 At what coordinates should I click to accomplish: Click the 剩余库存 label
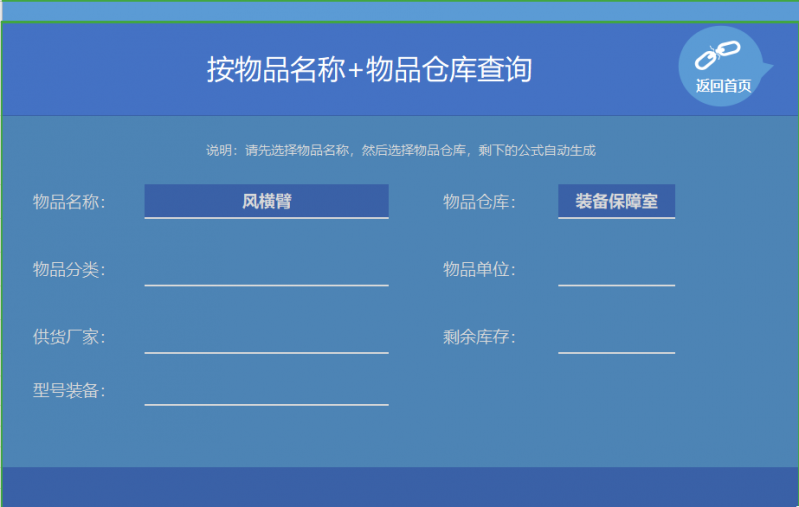point(479,337)
